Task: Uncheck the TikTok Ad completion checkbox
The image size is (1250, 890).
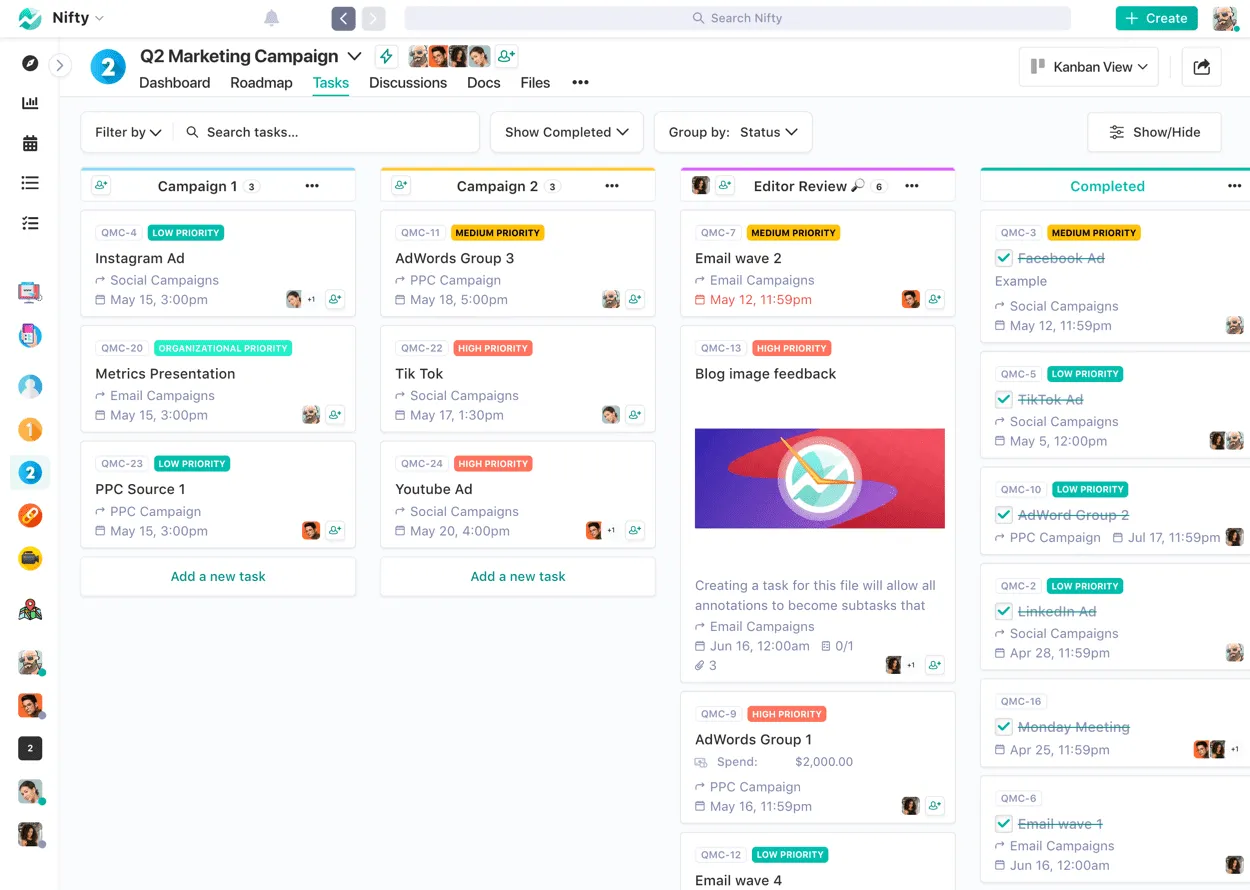Action: coord(1003,399)
